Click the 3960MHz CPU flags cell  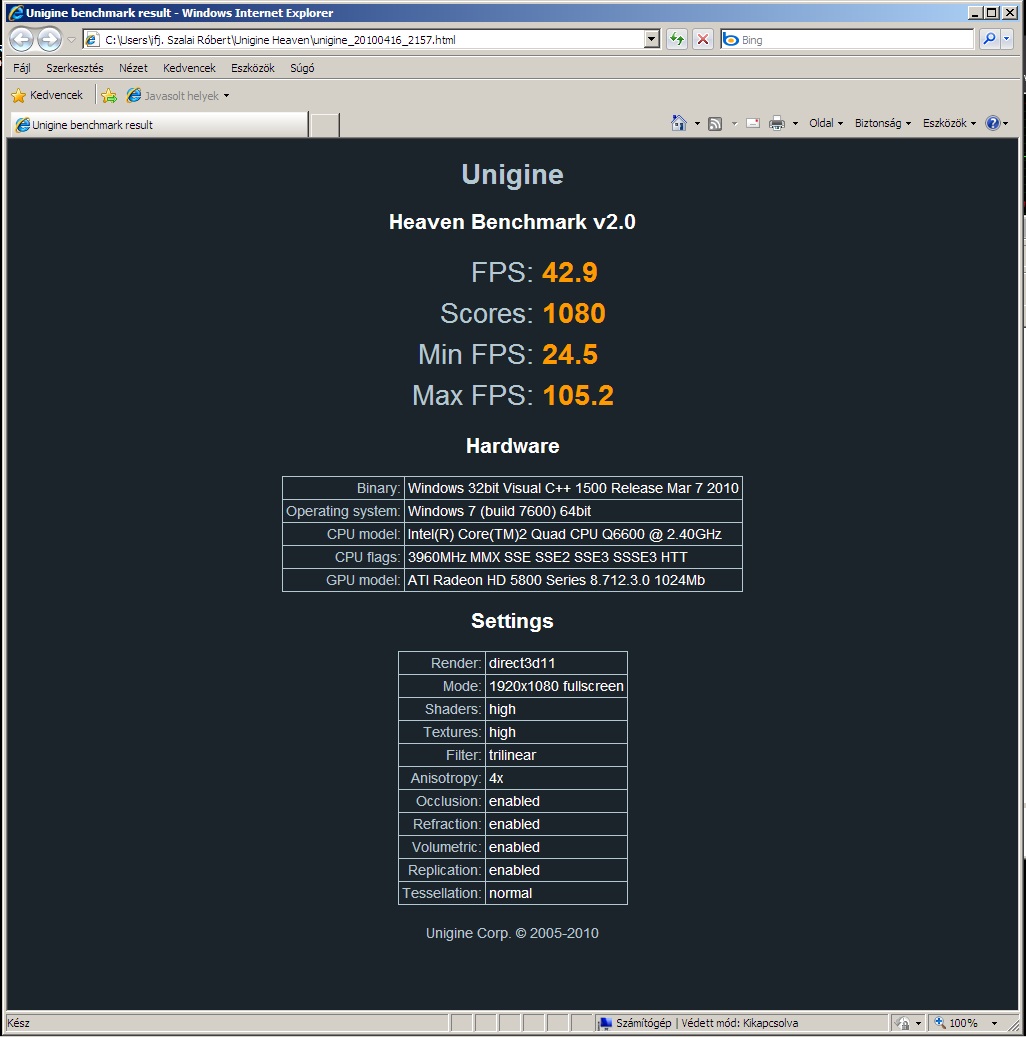point(573,557)
